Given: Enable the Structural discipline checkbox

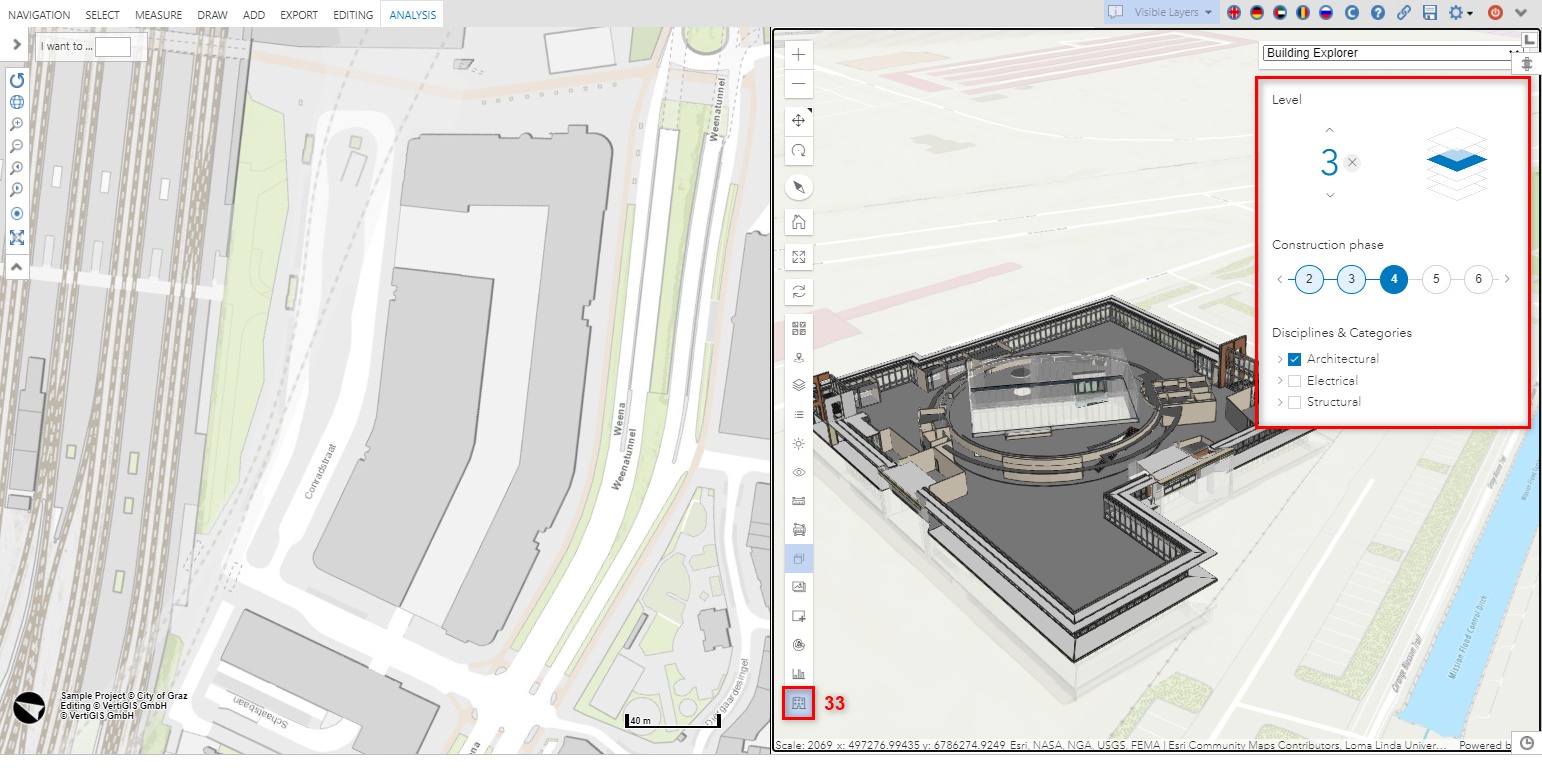Looking at the screenshot, I should click(1294, 402).
